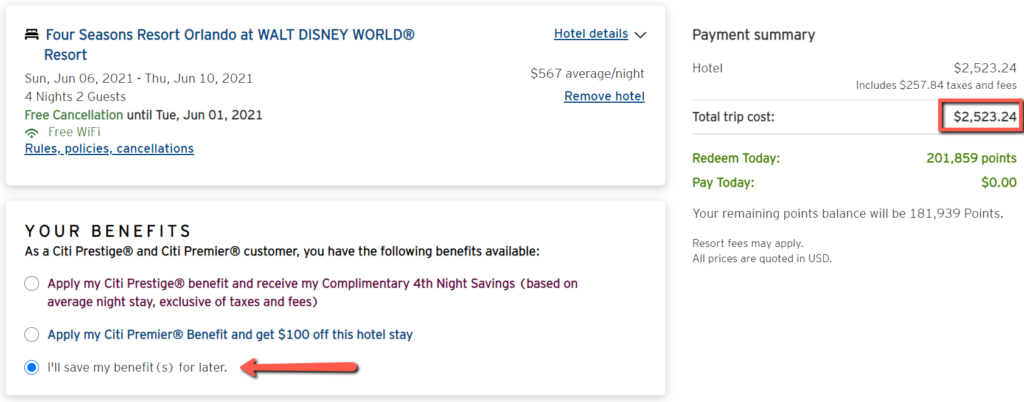Click the bed icon beside the hotel name

click(31, 35)
